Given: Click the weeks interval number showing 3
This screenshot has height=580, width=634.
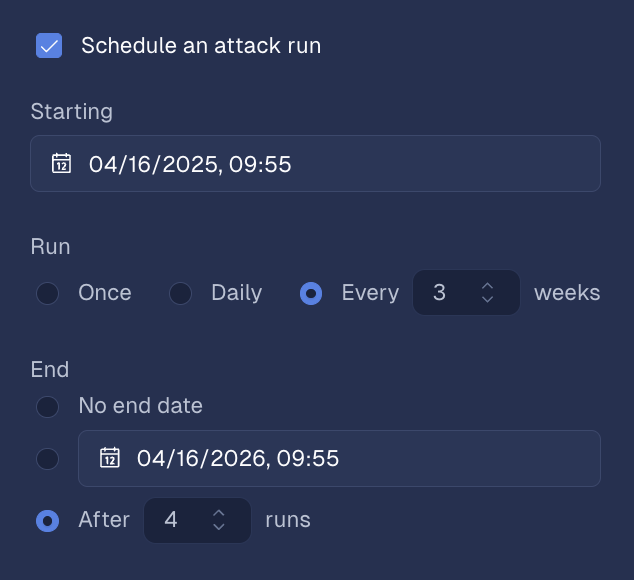Looking at the screenshot, I should click(440, 293).
